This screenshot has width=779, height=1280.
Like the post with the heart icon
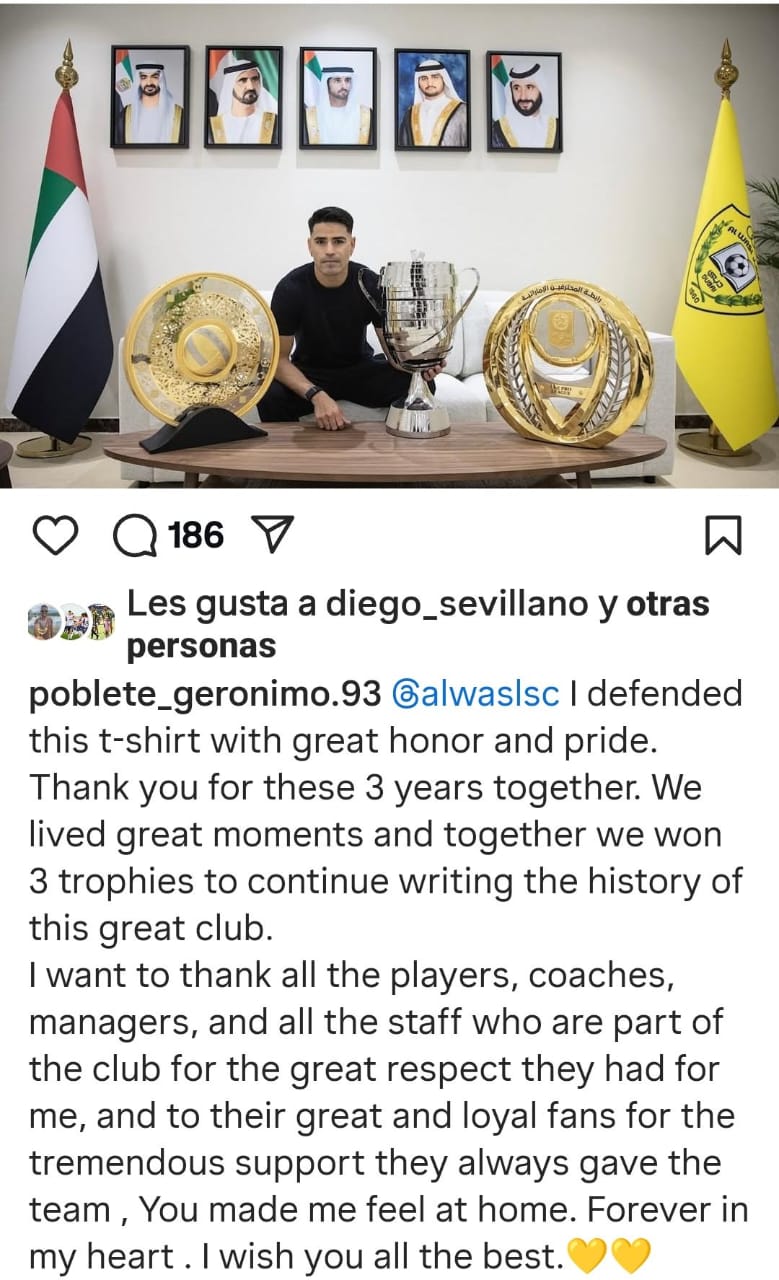coord(55,536)
